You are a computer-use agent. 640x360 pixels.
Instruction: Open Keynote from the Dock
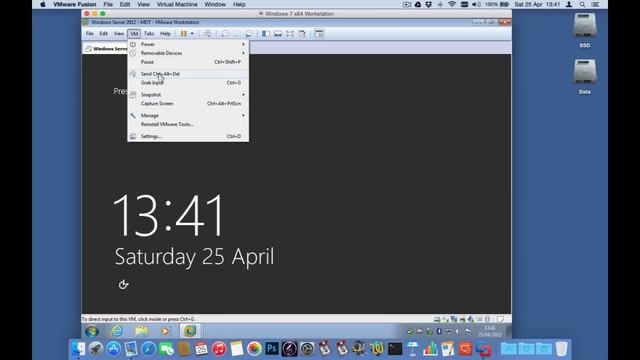point(413,349)
